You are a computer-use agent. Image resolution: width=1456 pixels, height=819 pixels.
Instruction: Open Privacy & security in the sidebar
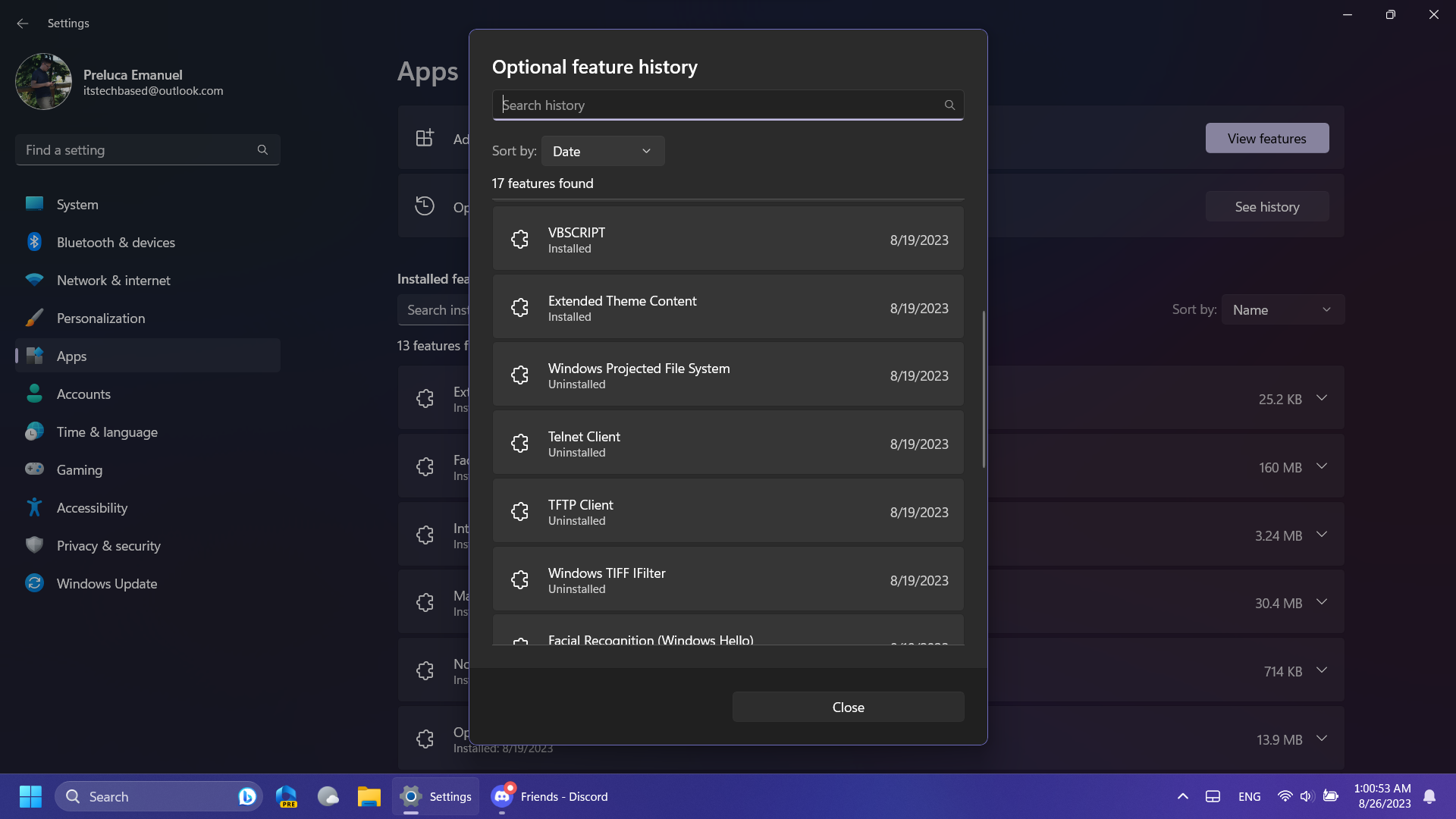148,545
